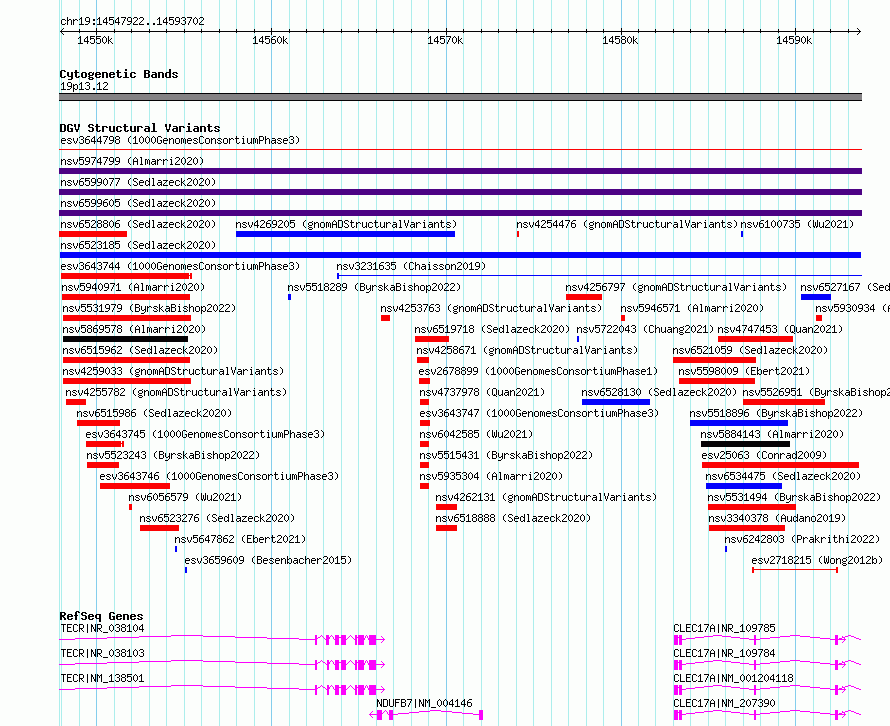Click nsv5531494 ByrskaBishop2022 label
The height and width of the screenshot is (726, 890).
[x=794, y=497]
